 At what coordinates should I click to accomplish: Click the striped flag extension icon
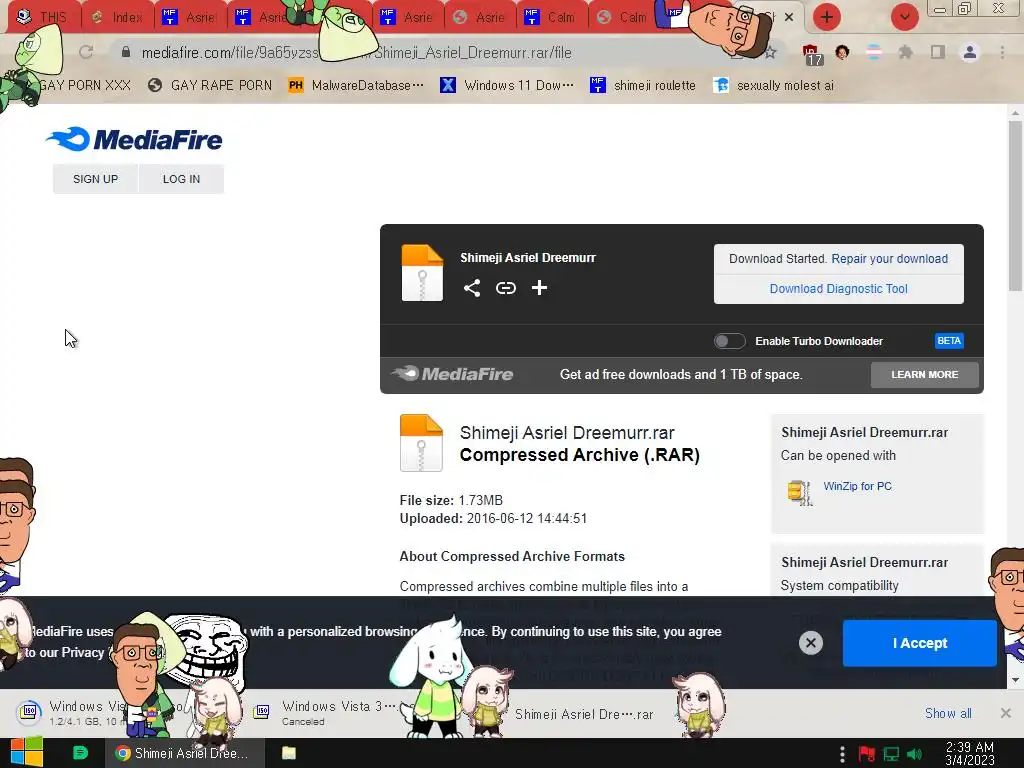tap(873, 53)
